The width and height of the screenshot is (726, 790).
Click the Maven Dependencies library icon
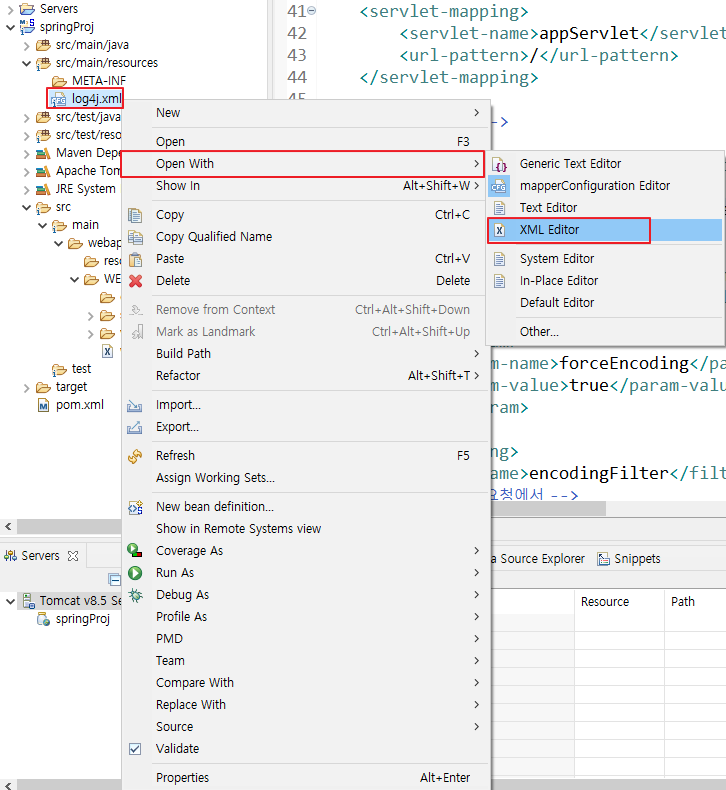click(43, 153)
